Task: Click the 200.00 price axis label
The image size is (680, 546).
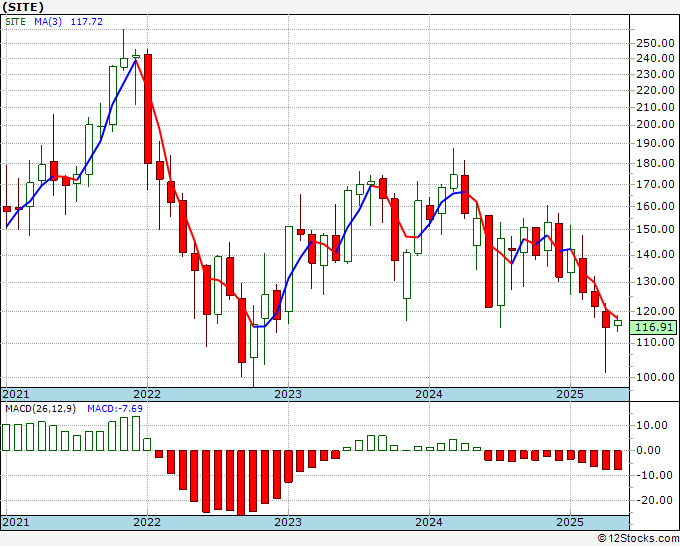Action: 655,124
